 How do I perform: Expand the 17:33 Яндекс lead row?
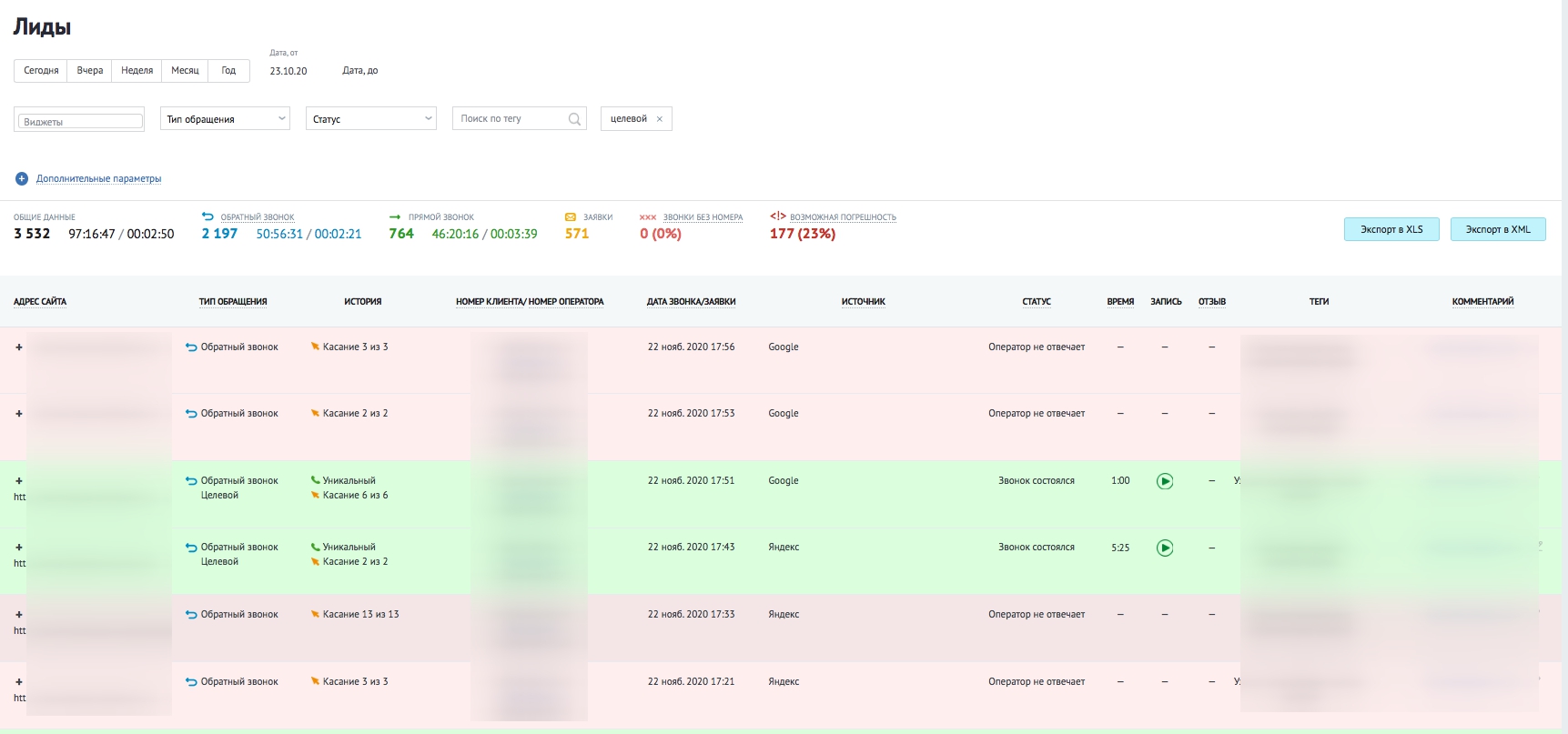19,614
